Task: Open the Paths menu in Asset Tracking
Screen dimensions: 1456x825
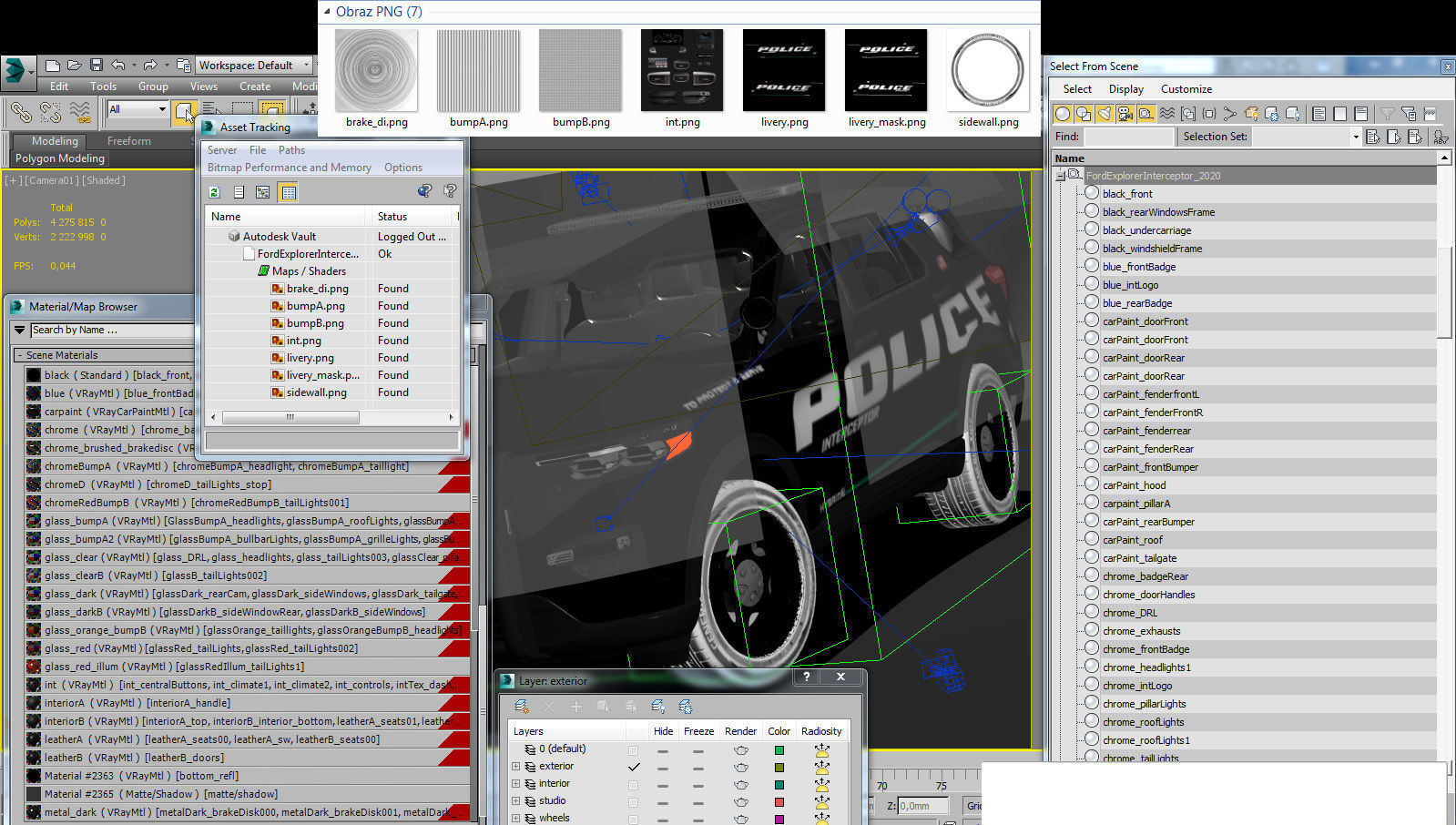Action: (291, 150)
